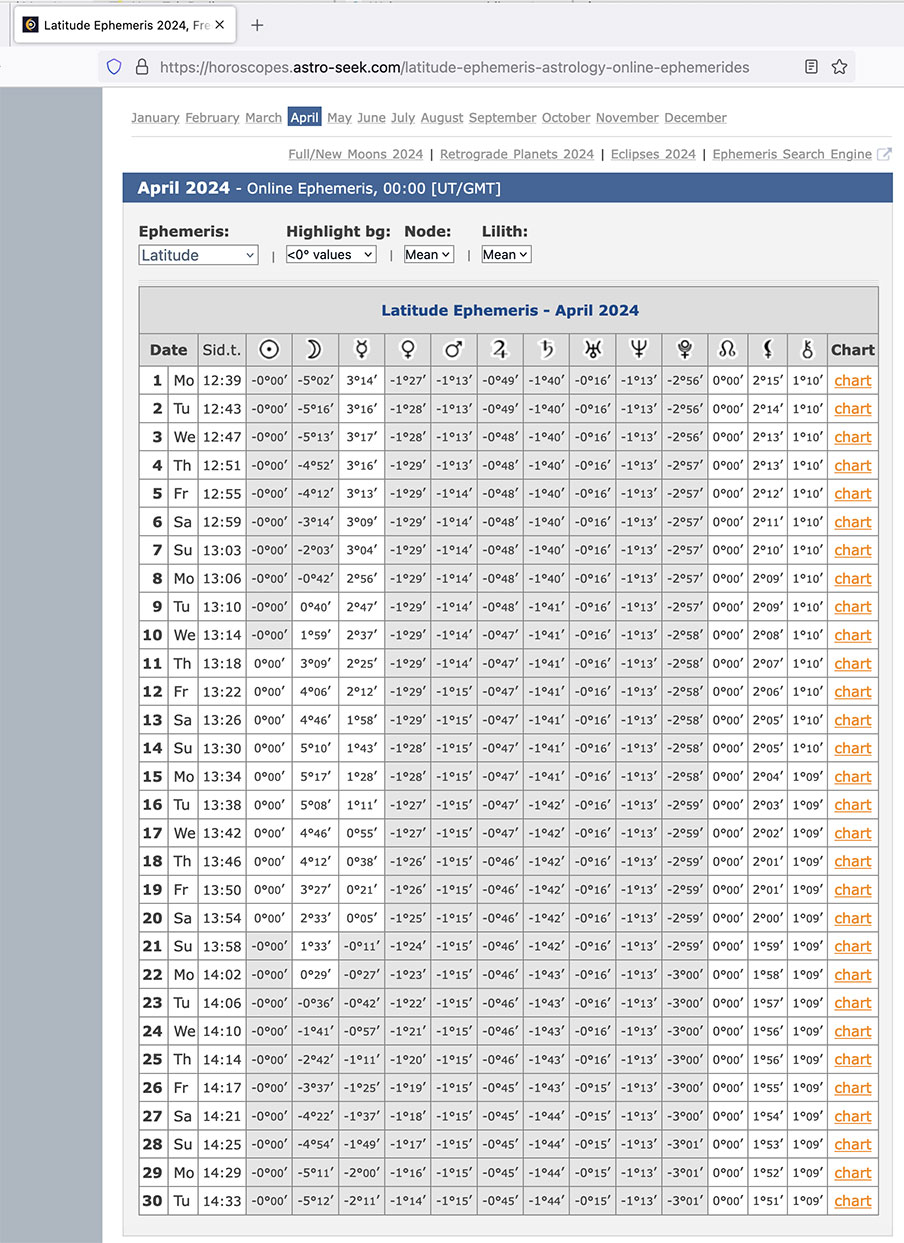Bookmark this page with the star icon

(839, 67)
